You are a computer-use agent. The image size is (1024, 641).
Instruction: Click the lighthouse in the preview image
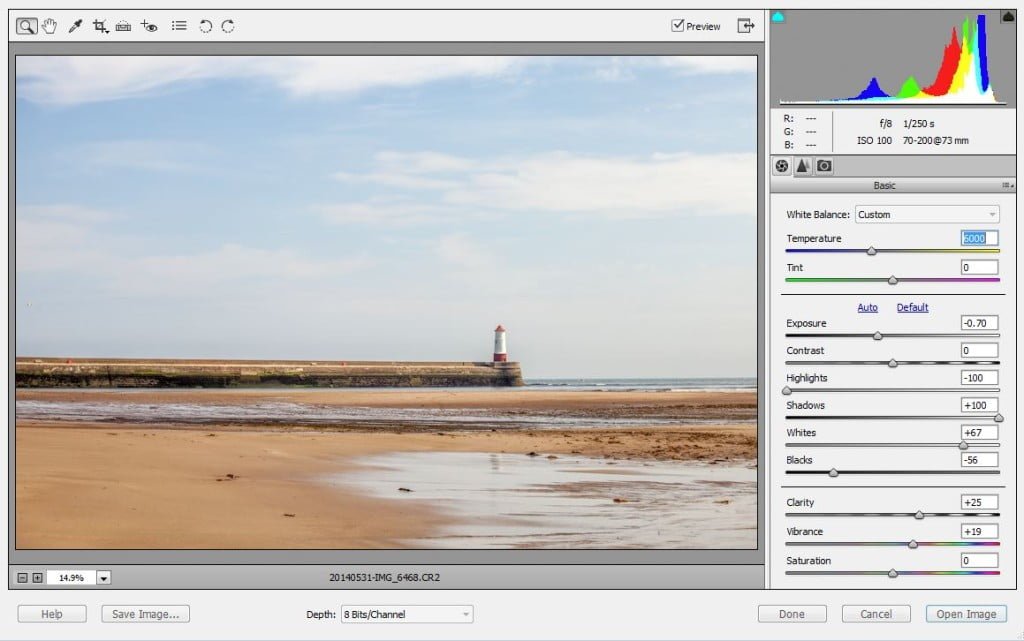tap(500, 343)
